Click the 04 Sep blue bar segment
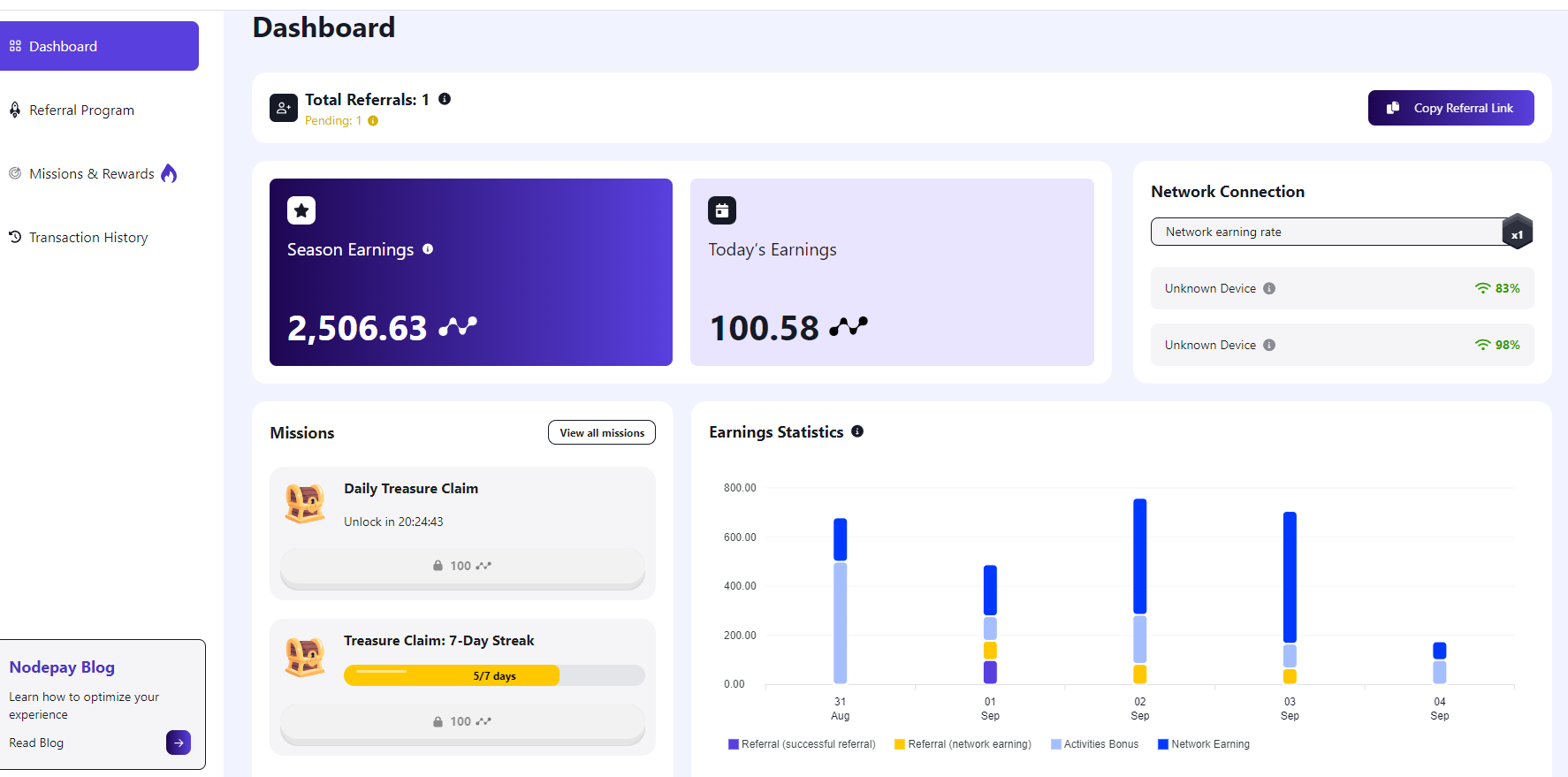1568x777 pixels. (1440, 651)
